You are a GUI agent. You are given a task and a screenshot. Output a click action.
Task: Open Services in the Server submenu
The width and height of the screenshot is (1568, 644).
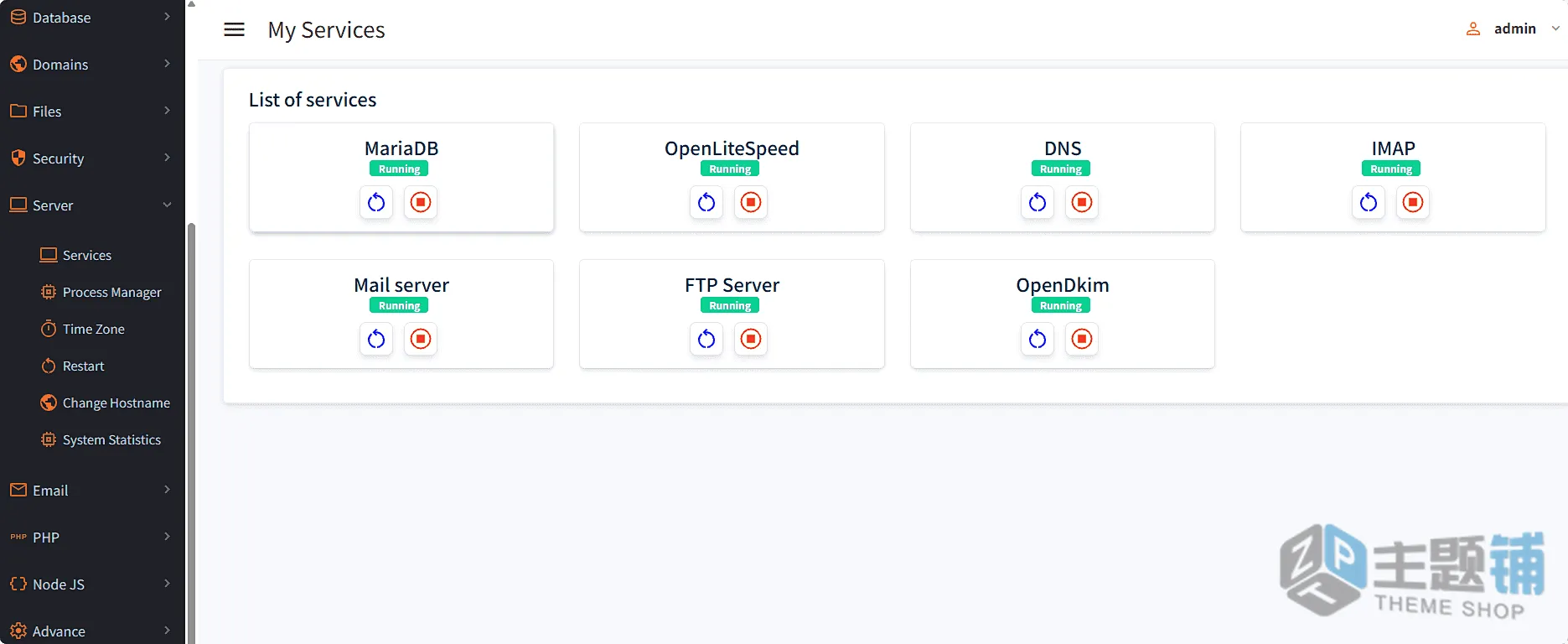(87, 256)
